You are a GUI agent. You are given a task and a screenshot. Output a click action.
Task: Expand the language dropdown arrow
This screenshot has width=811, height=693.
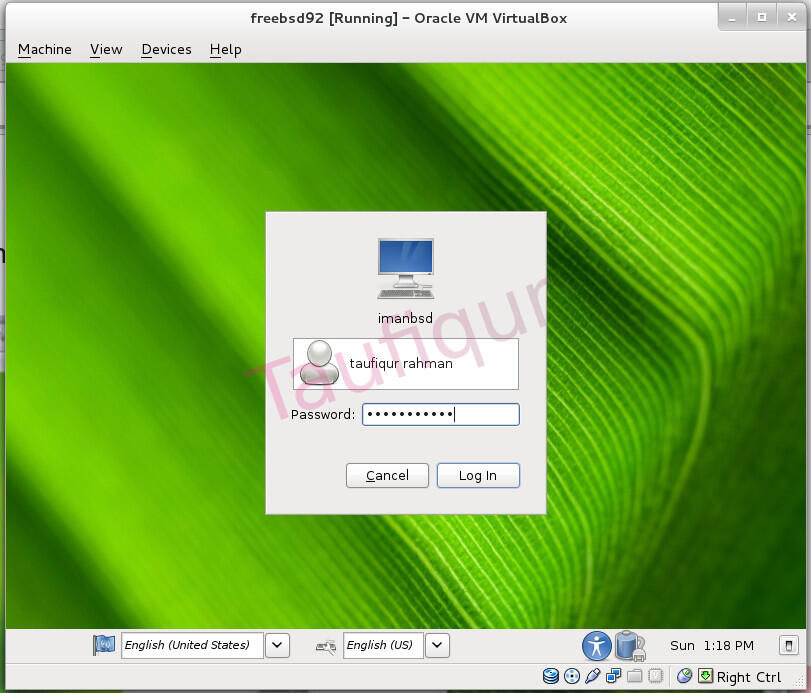pos(277,645)
